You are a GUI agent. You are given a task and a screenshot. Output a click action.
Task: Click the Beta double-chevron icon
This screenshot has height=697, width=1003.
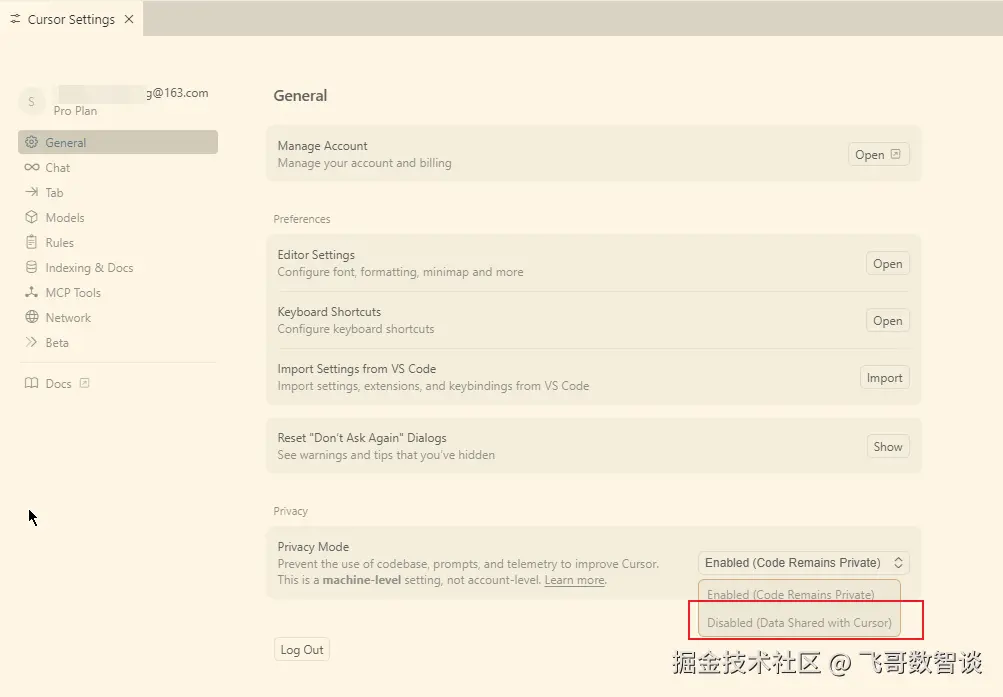(31, 341)
